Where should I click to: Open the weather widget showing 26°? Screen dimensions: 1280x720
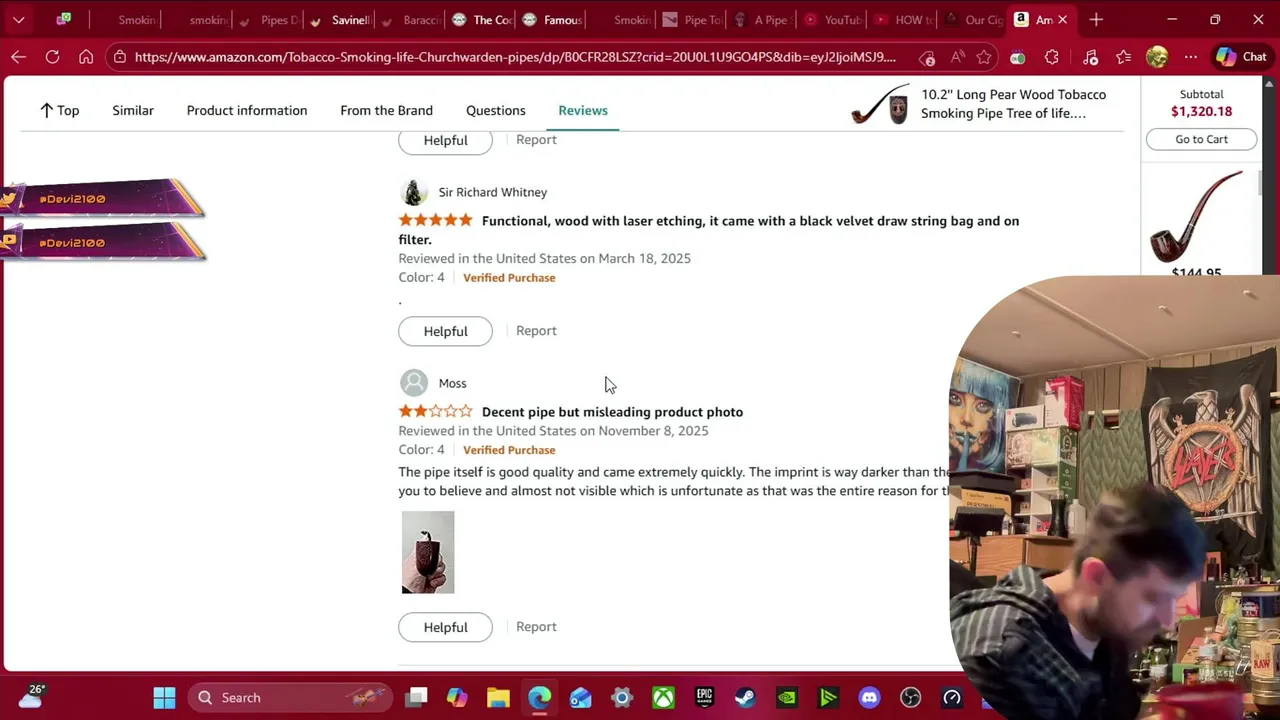(x=30, y=697)
